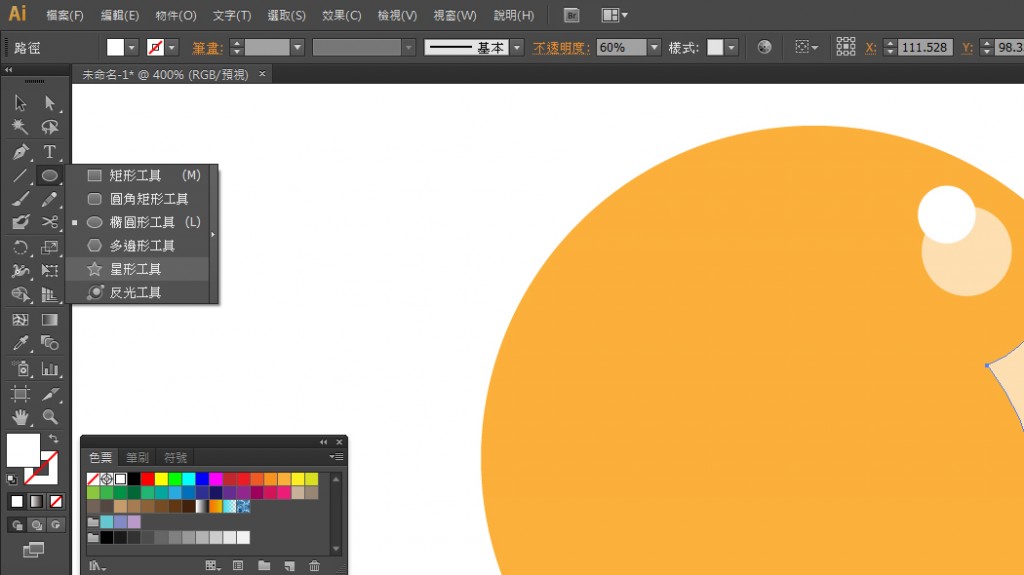Open fill color dropdown in control bar
Viewport: 1024px width, 575px height.
(x=132, y=48)
